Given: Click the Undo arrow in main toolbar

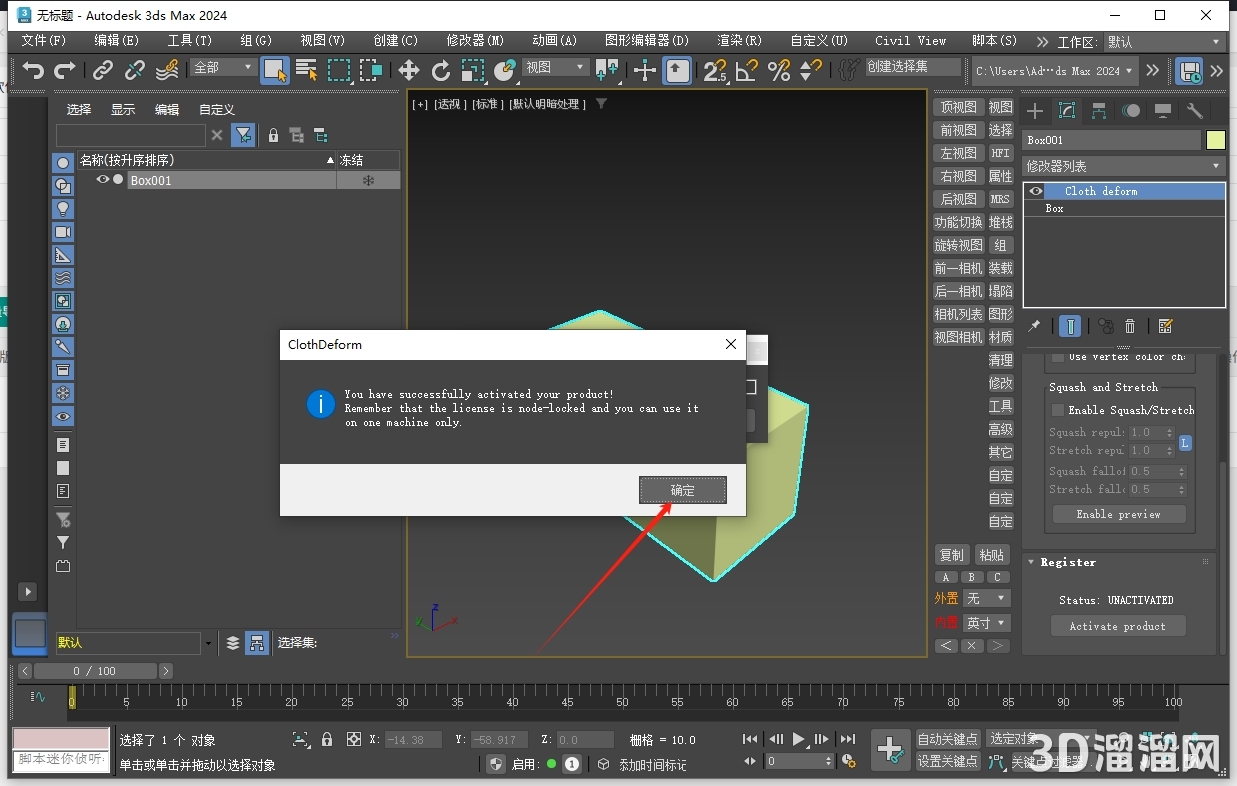Looking at the screenshot, I should click(x=34, y=70).
